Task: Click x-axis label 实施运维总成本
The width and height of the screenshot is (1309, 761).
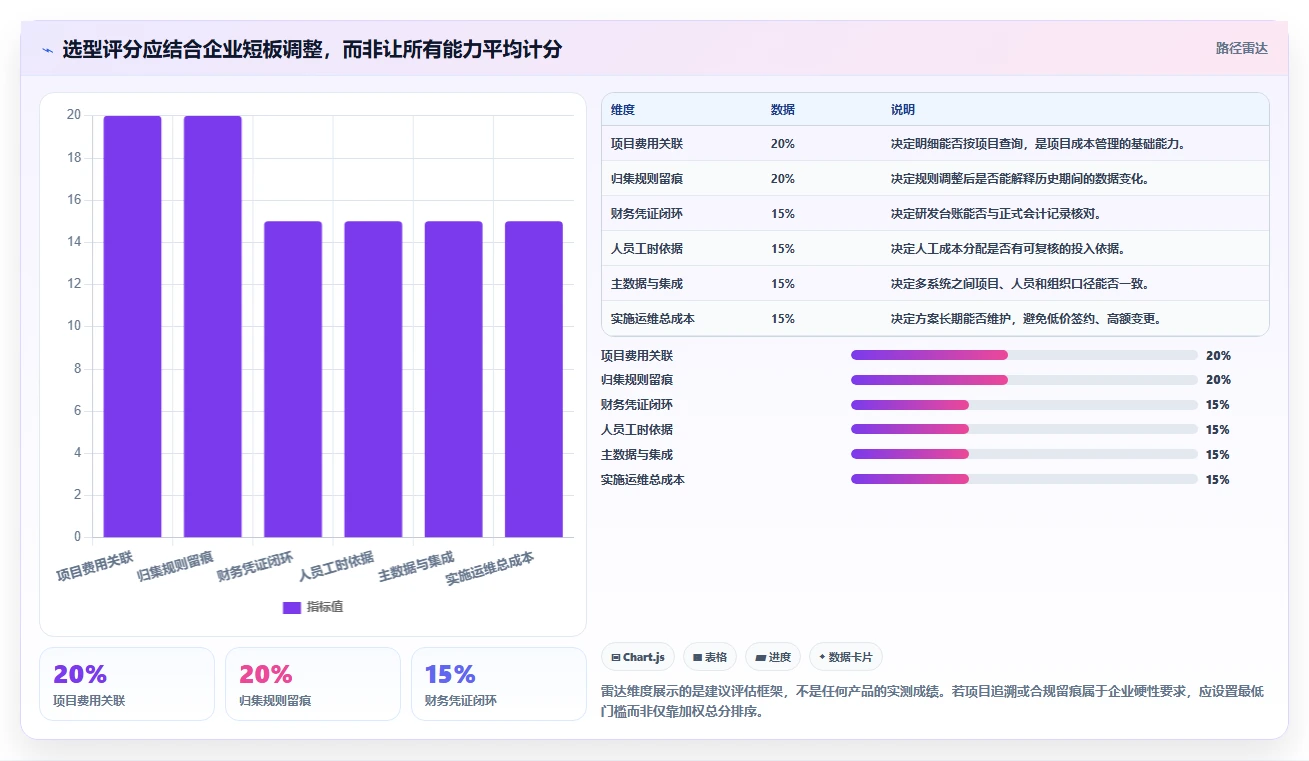Action: (490, 567)
